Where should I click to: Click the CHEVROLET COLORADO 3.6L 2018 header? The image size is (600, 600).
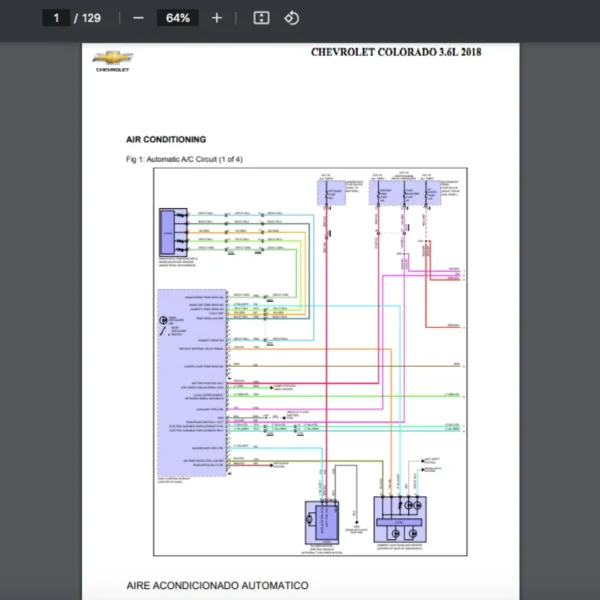pyautogui.click(x=395, y=52)
